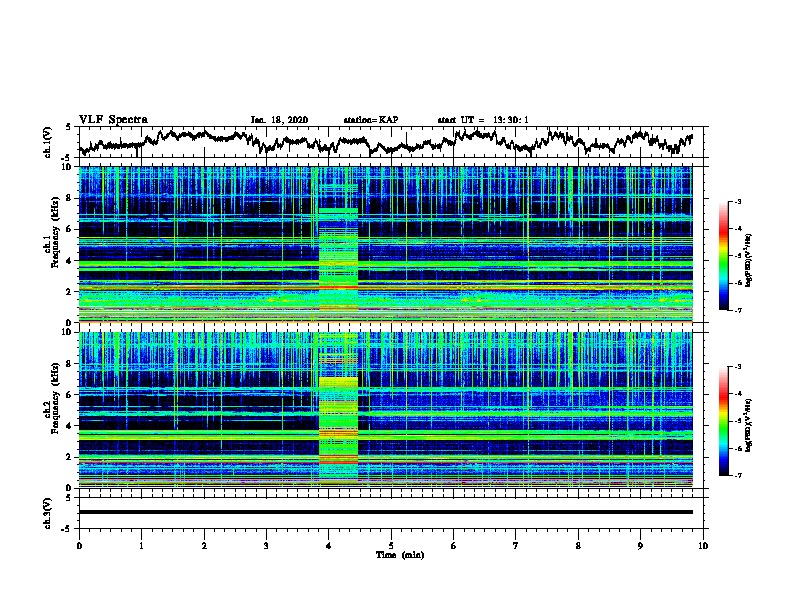
Task: Click the "-3" label on ch.2 color bar
Action: tap(737, 367)
